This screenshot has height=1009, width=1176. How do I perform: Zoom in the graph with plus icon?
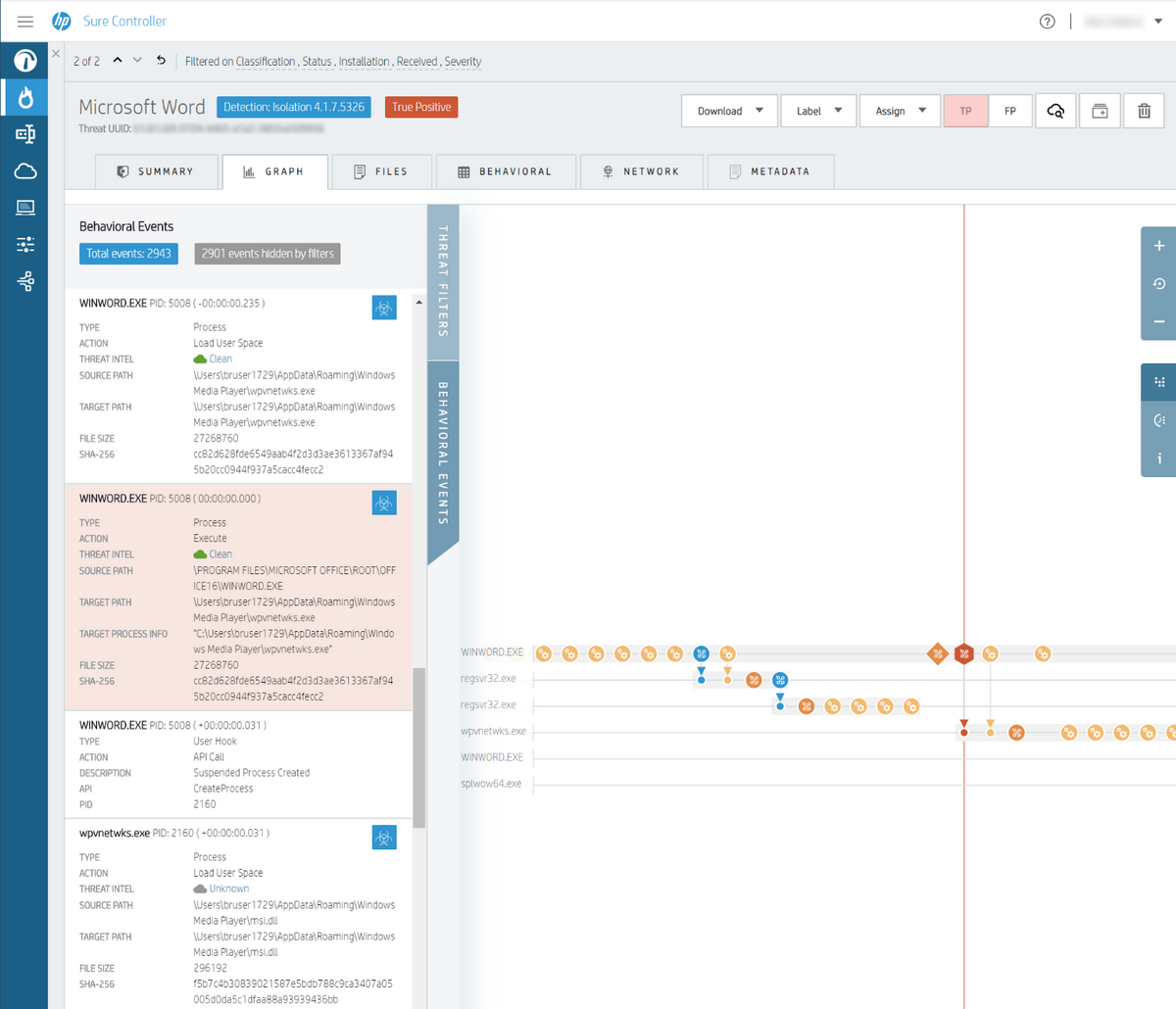pyautogui.click(x=1159, y=246)
